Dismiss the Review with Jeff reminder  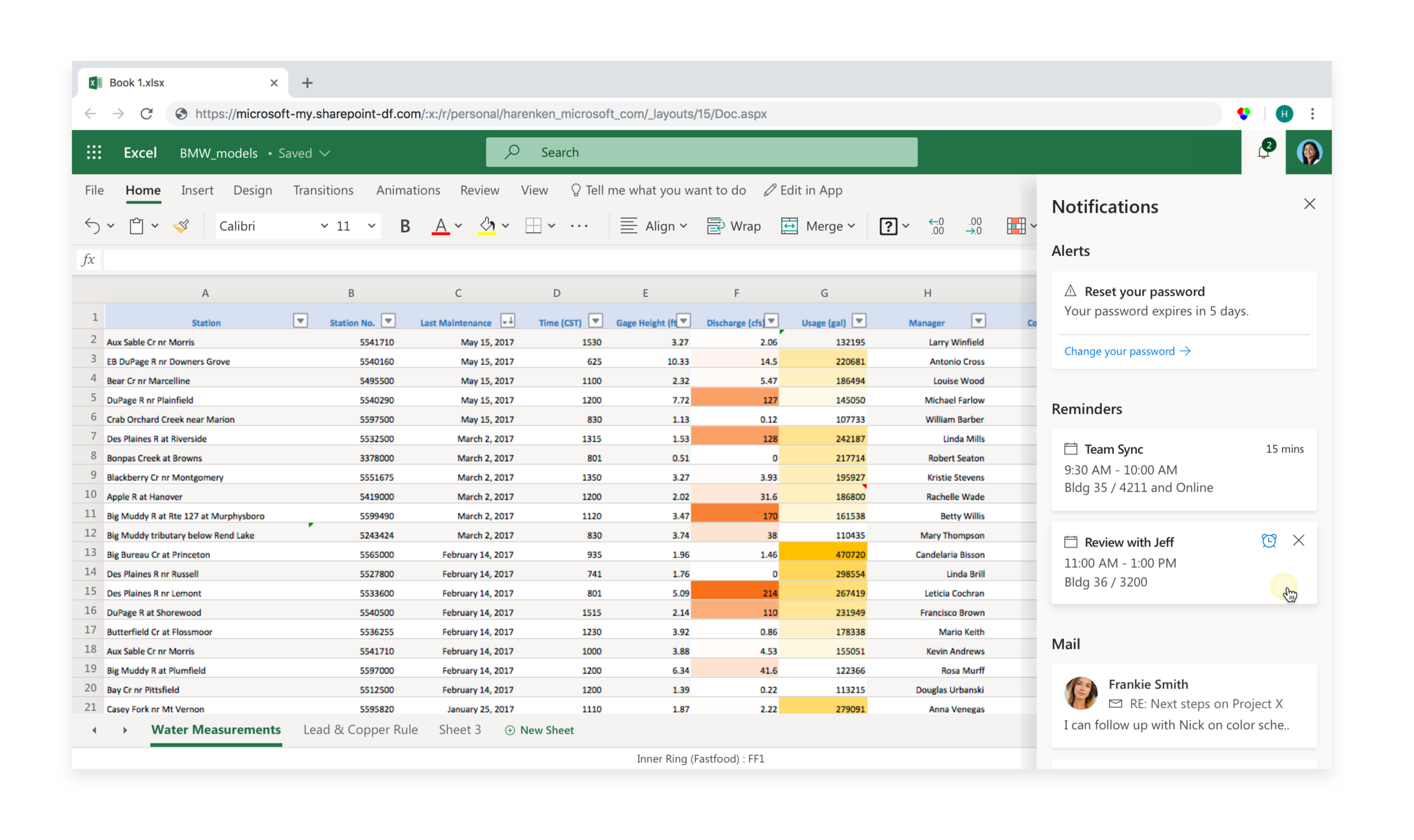[1298, 540]
